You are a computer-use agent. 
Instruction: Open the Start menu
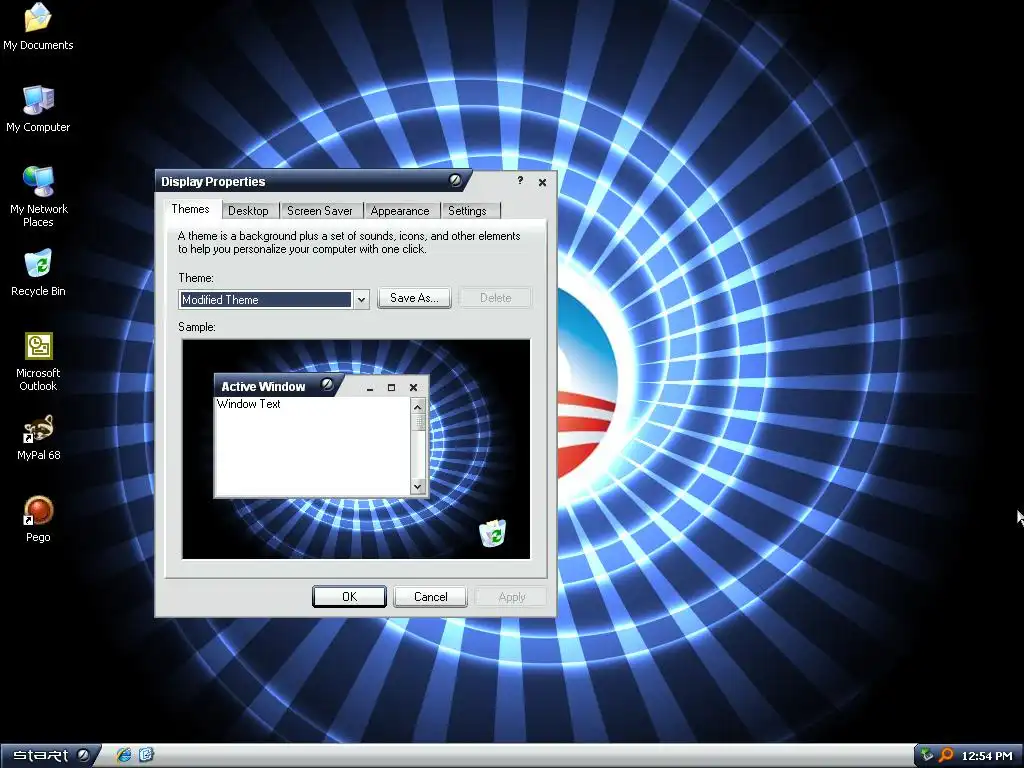tap(50, 756)
